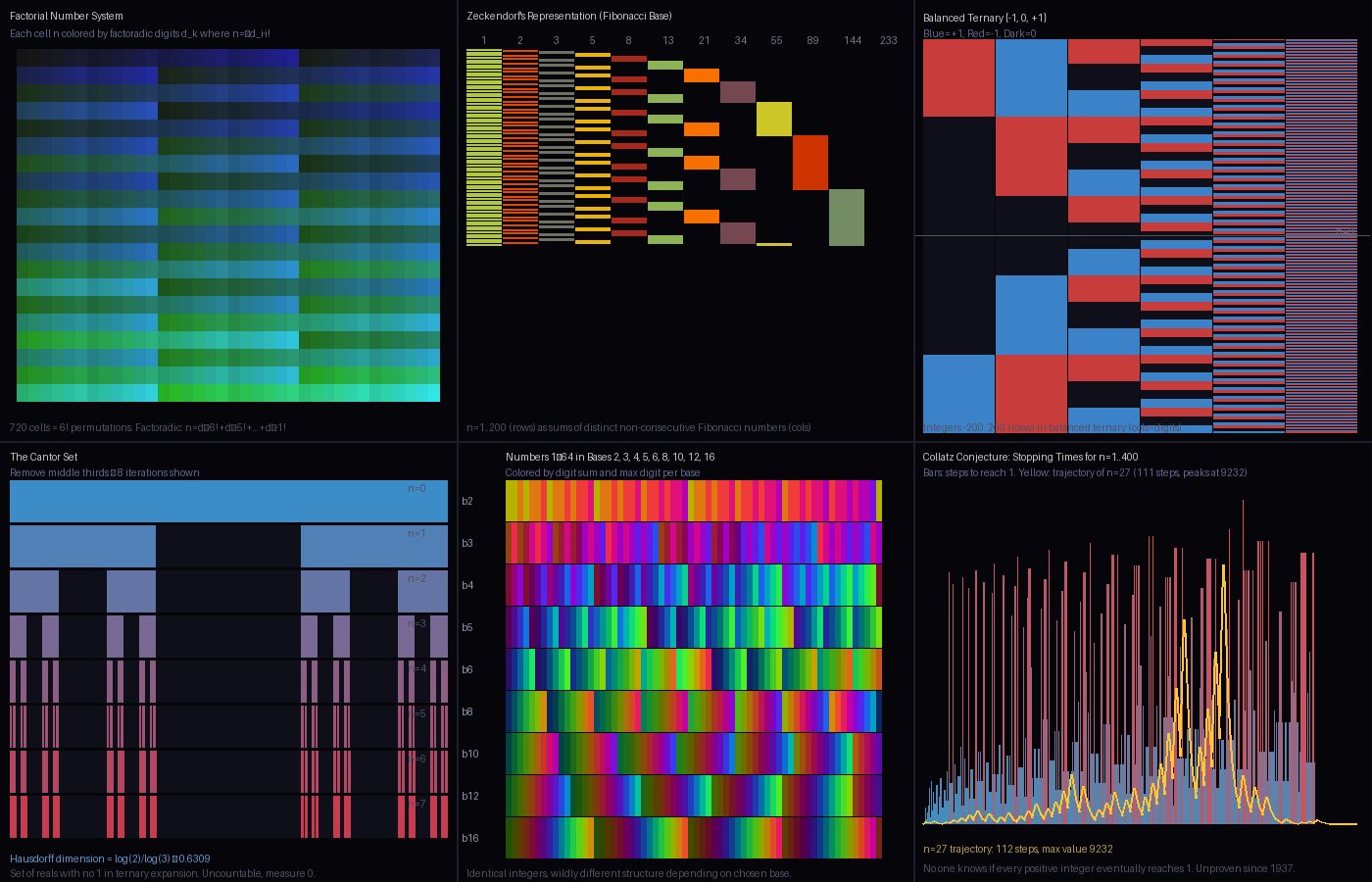Click the Hausdorff dimension formula text
The width and height of the screenshot is (1372, 882).
click(x=110, y=858)
